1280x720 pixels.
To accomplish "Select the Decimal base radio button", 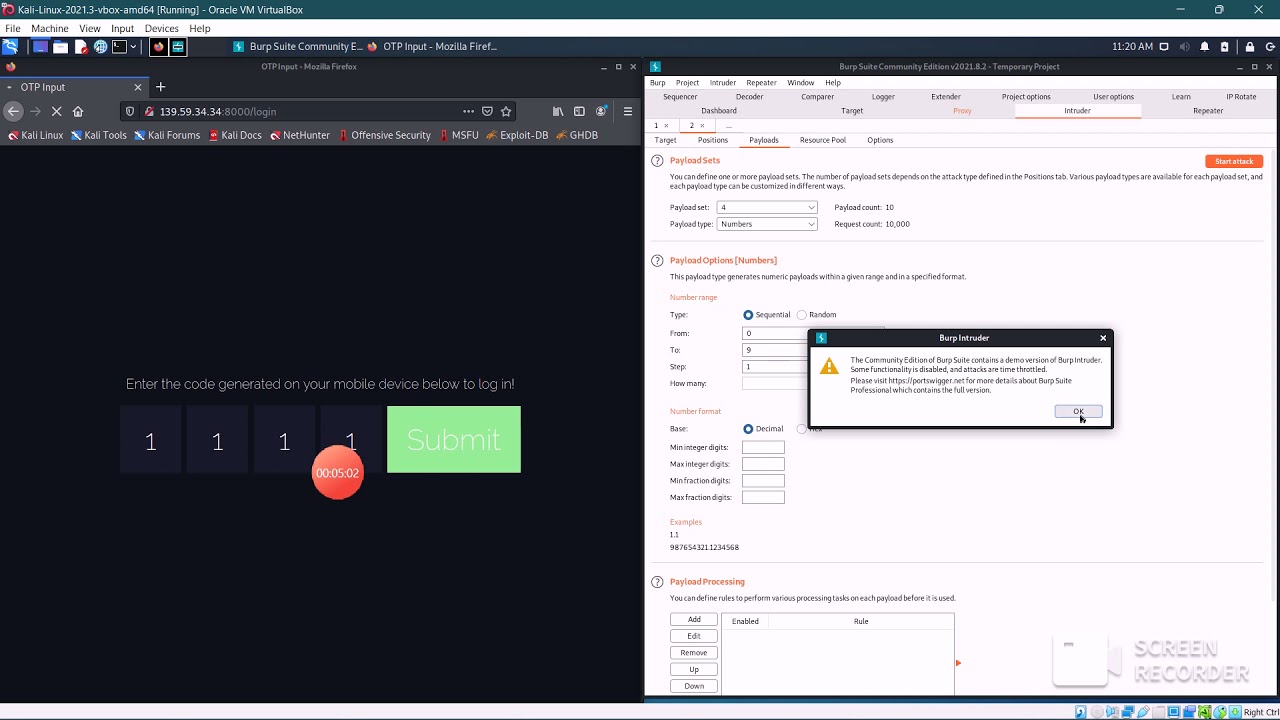I will tap(748, 429).
